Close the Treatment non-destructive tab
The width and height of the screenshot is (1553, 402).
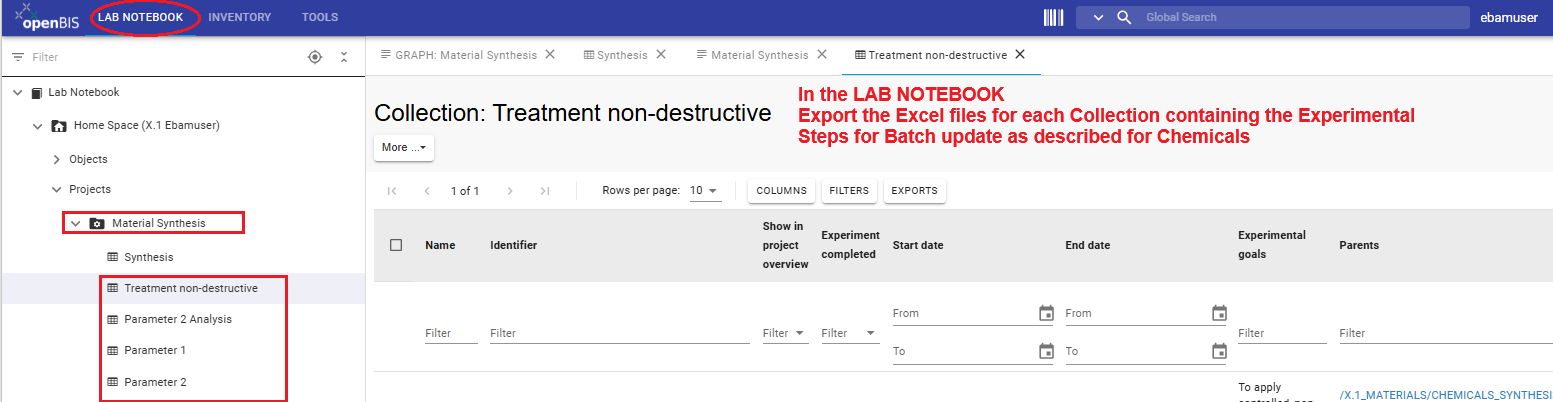1020,55
